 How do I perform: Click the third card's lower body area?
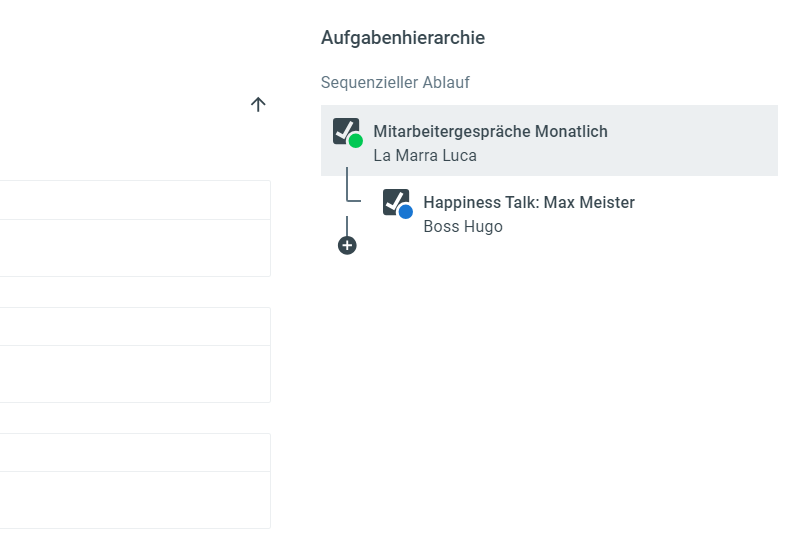tap(135, 500)
